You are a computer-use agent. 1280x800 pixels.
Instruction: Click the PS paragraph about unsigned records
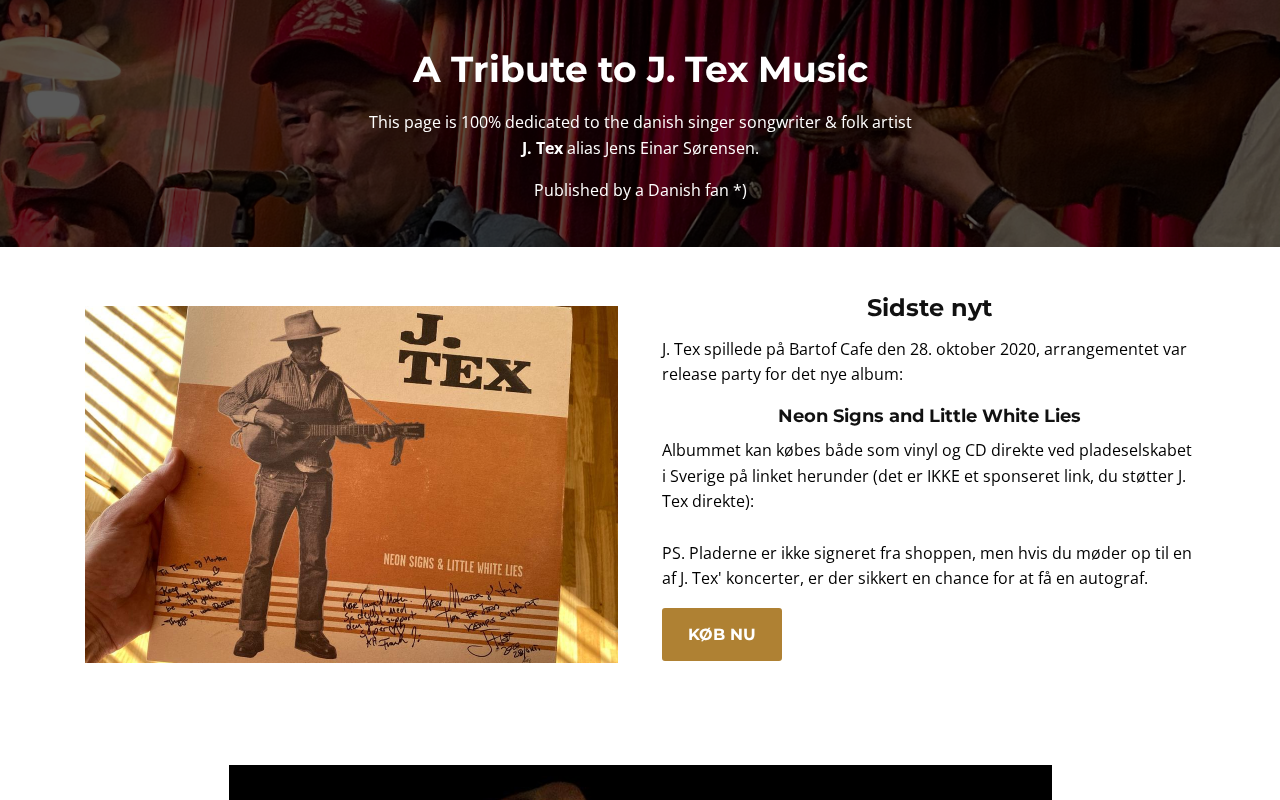(x=927, y=566)
